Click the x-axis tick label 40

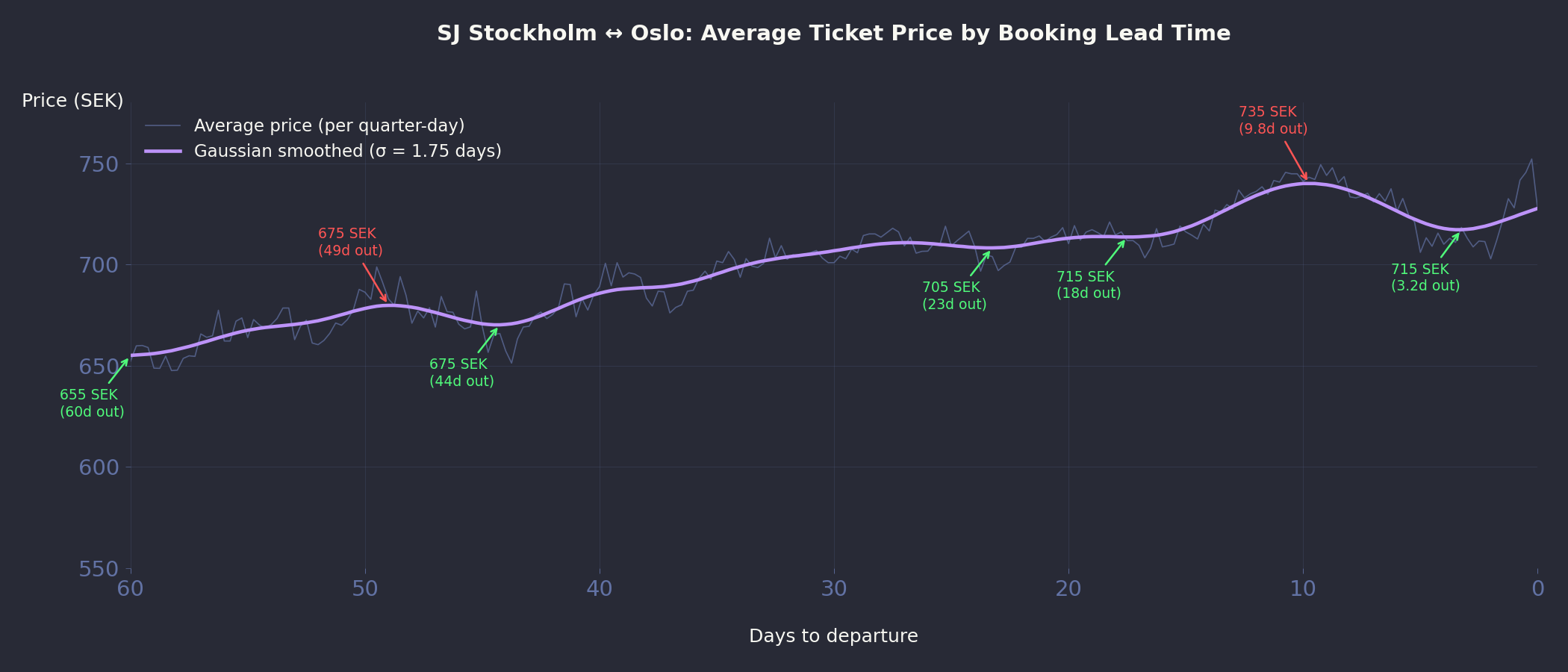(600, 589)
